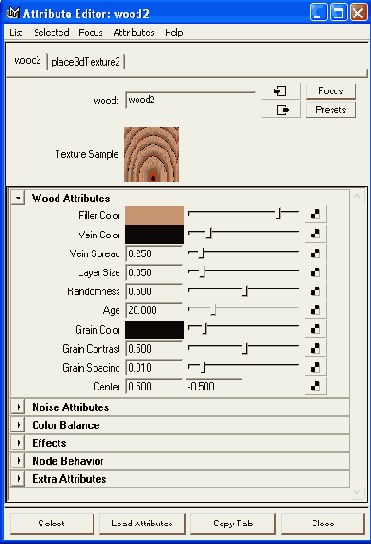This screenshot has width=371, height=544.
Task: Click the Randomness value field
Action: [x=154, y=291]
